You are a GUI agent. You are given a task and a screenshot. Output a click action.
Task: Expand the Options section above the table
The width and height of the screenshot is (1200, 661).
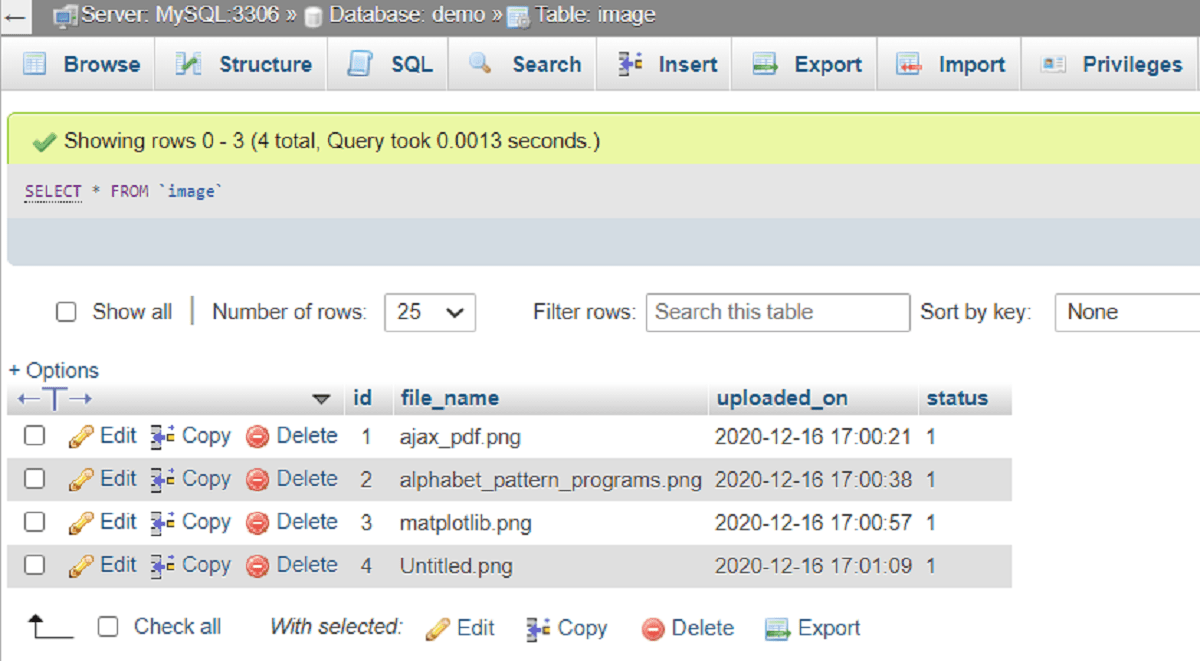(x=53, y=370)
